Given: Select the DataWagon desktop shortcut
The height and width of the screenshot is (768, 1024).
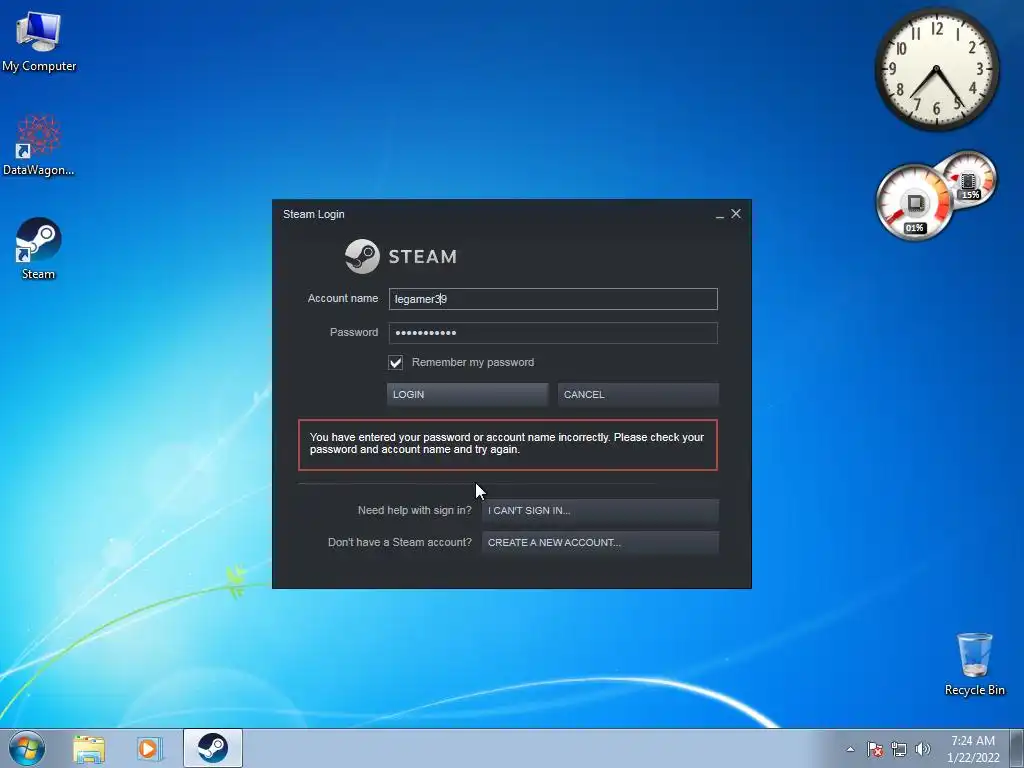Looking at the screenshot, I should click(39, 146).
